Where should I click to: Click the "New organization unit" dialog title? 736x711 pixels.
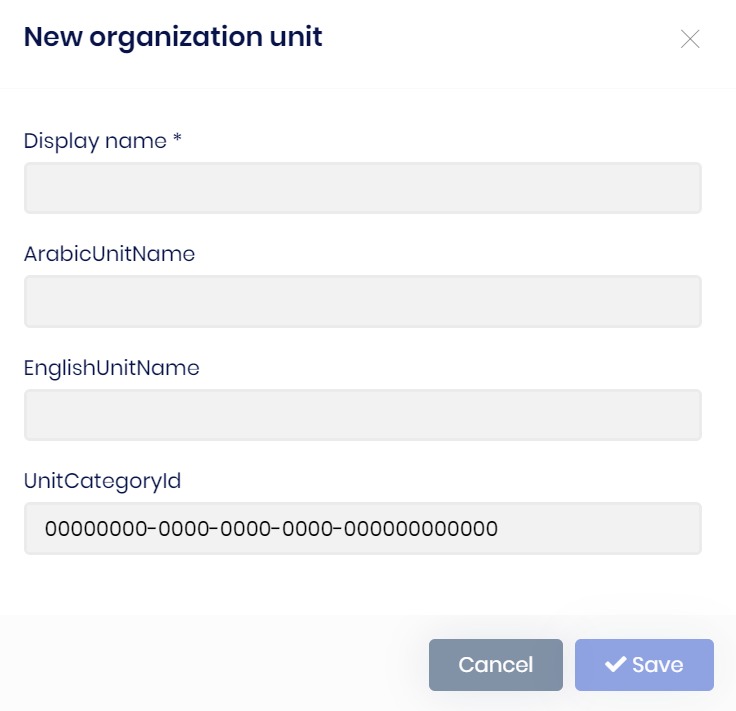(173, 38)
